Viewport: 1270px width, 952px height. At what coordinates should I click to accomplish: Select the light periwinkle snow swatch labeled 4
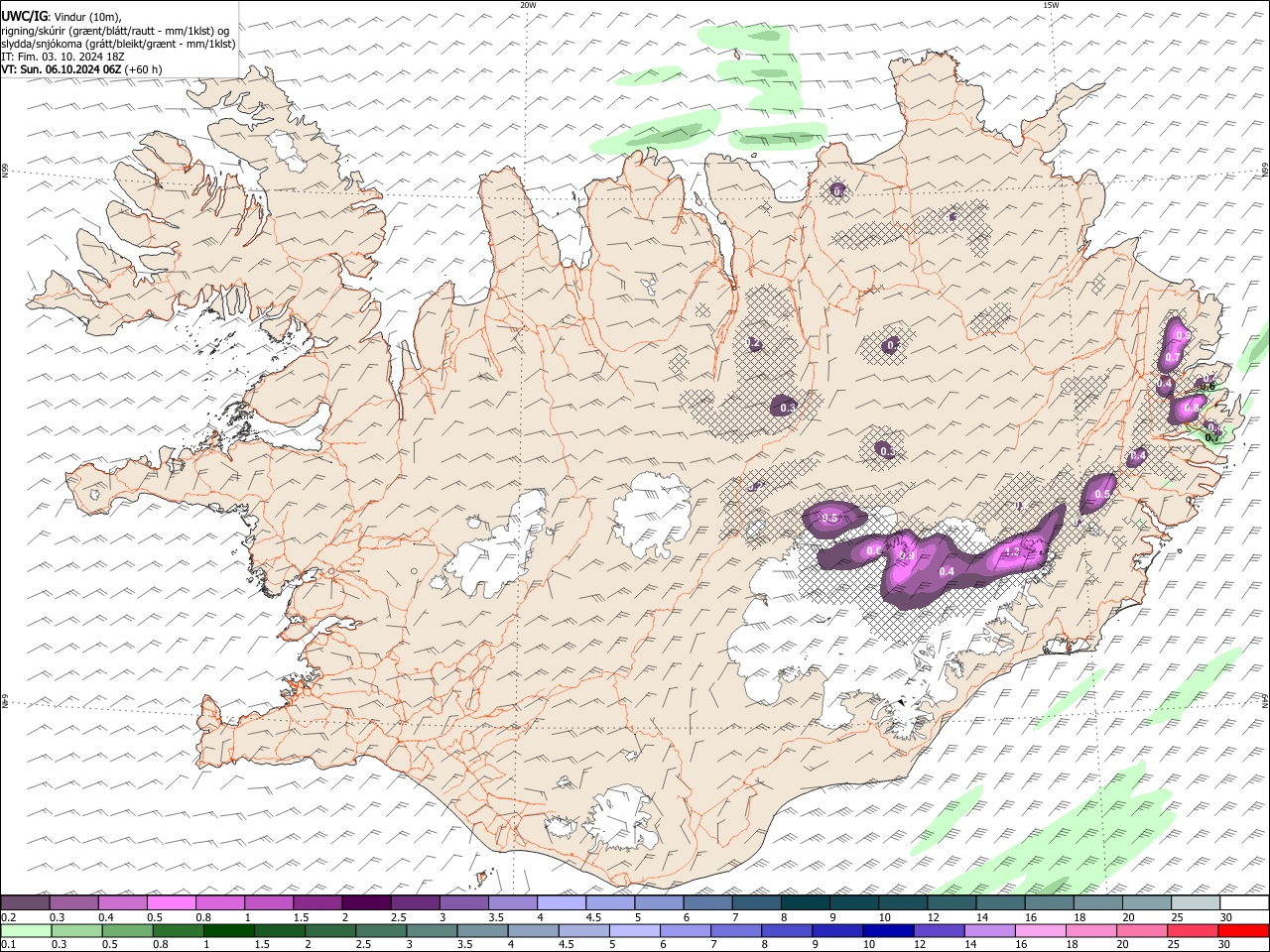[561, 903]
